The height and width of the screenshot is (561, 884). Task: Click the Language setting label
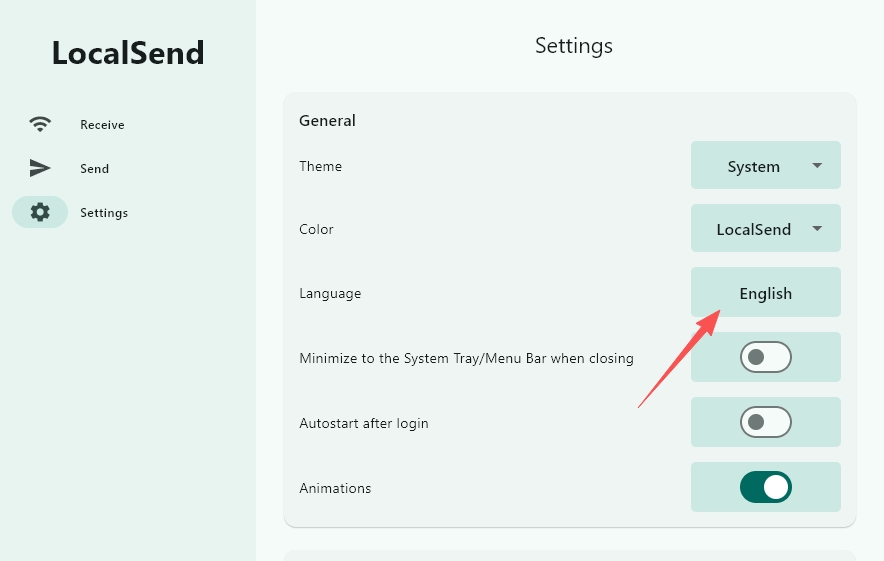tap(330, 294)
